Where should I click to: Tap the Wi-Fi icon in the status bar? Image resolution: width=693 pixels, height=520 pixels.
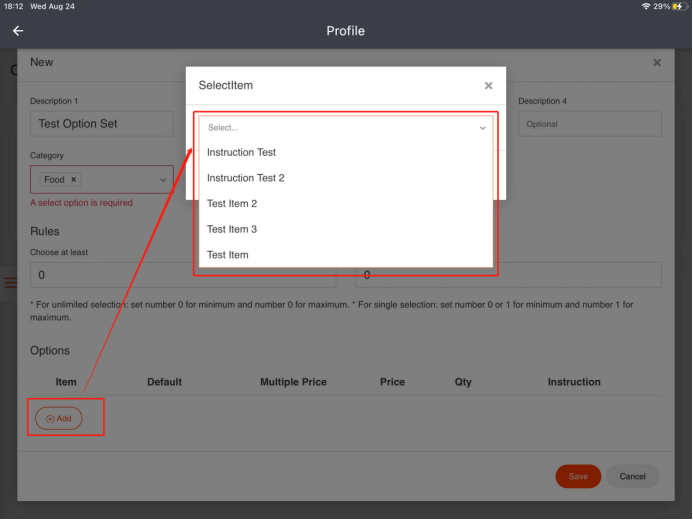point(646,7)
